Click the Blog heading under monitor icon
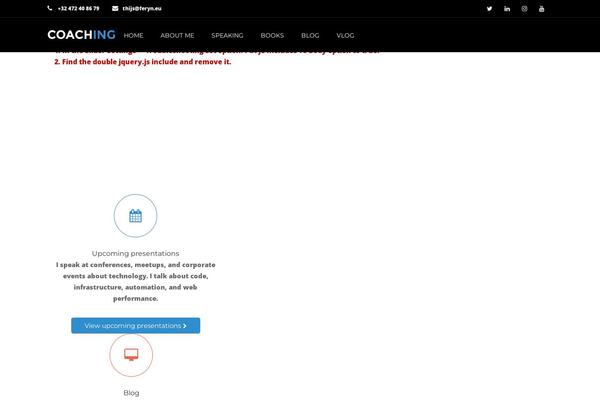The height and width of the screenshot is (400, 600). point(131,393)
